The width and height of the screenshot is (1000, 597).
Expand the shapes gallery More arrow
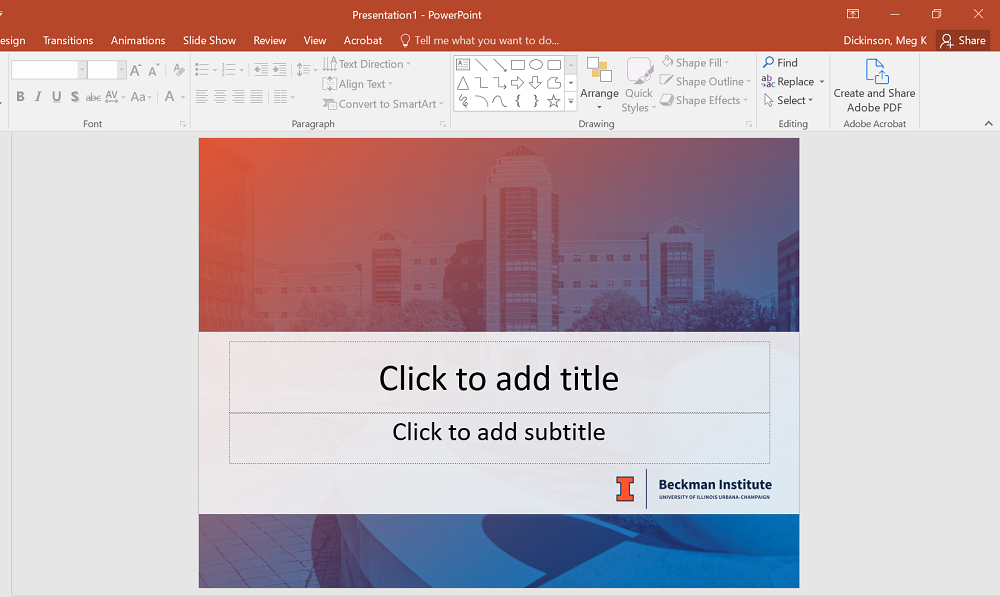tap(571, 101)
